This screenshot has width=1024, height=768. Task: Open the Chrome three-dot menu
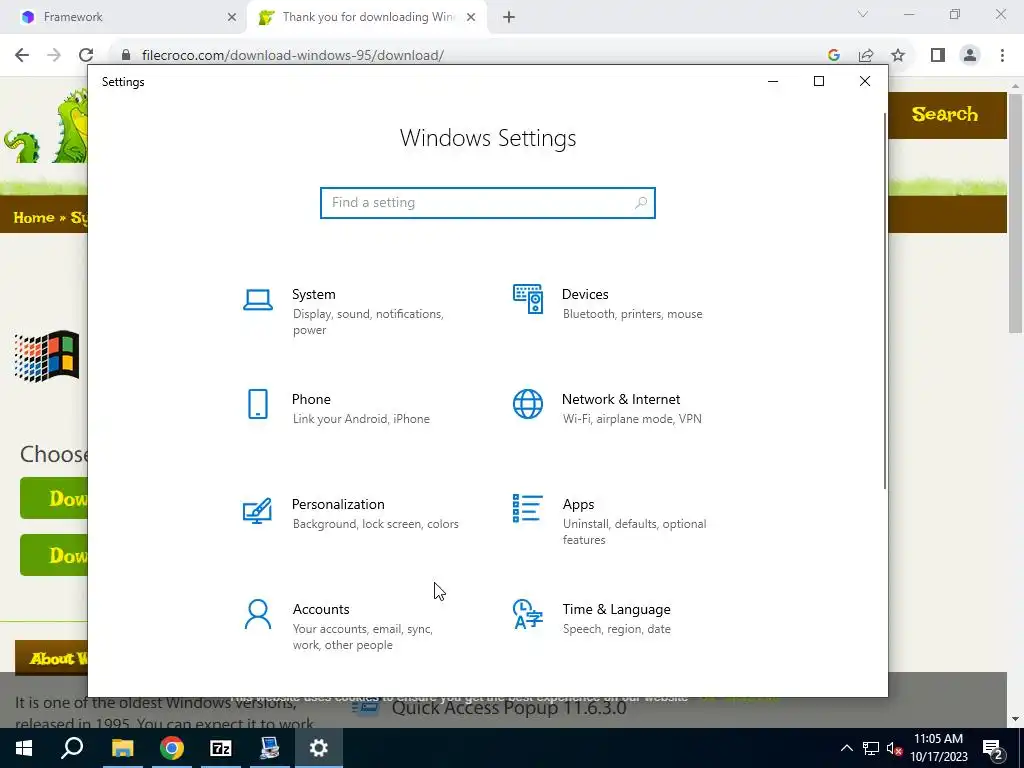point(1002,55)
